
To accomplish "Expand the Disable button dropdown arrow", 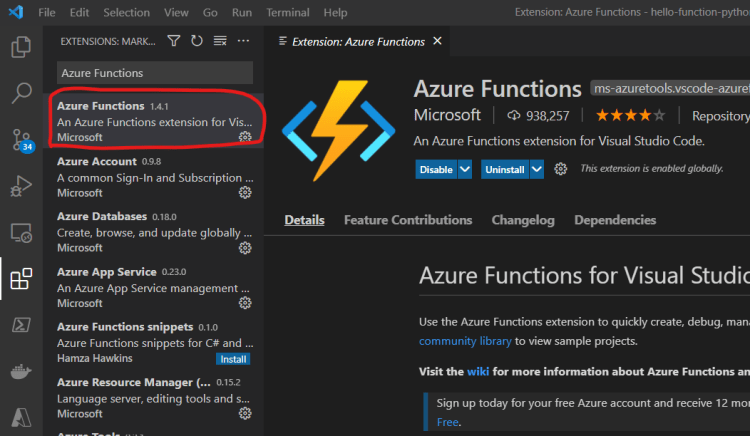I will tap(465, 169).
